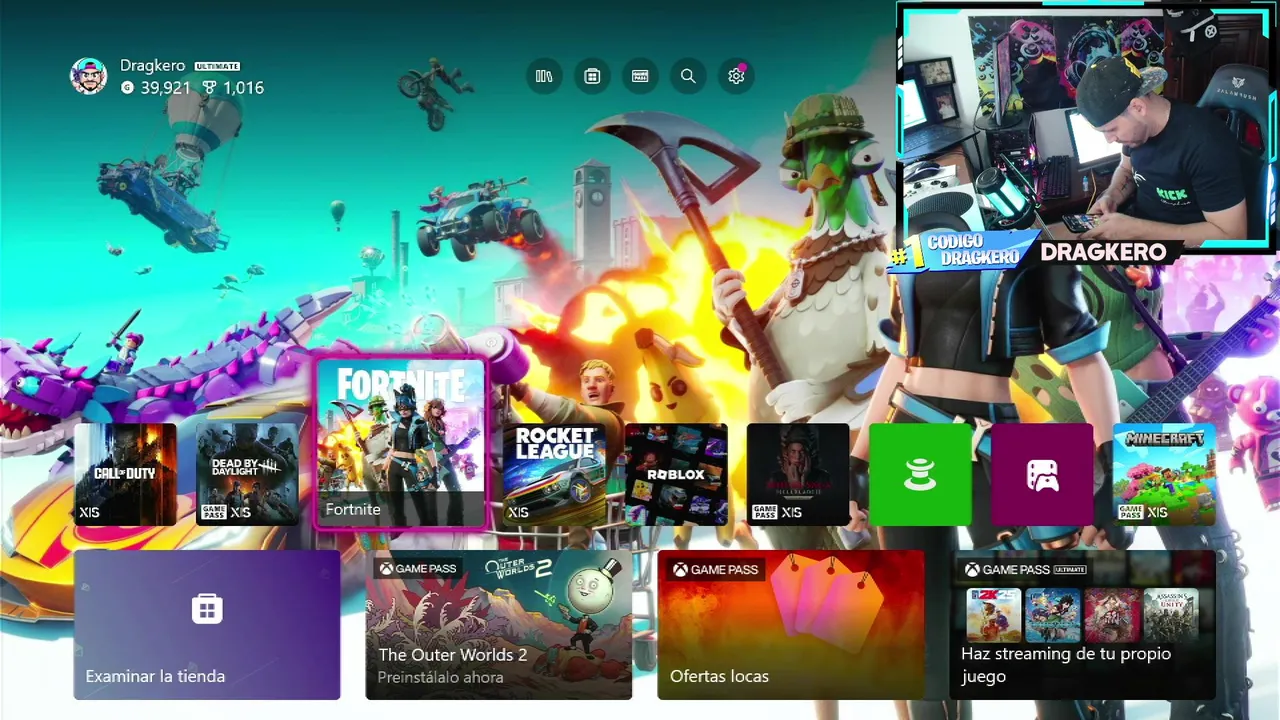Open the Game Pass icon in top bar
Screen dimensions: 1280x720
[640, 76]
